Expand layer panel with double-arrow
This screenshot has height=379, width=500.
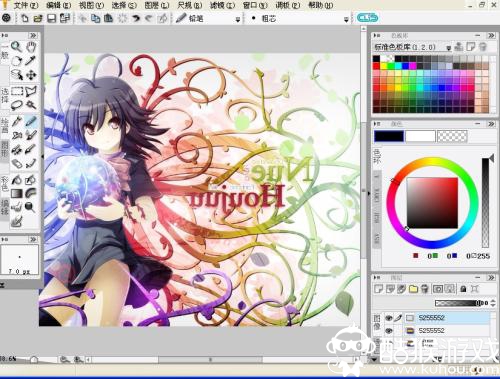[491, 277]
